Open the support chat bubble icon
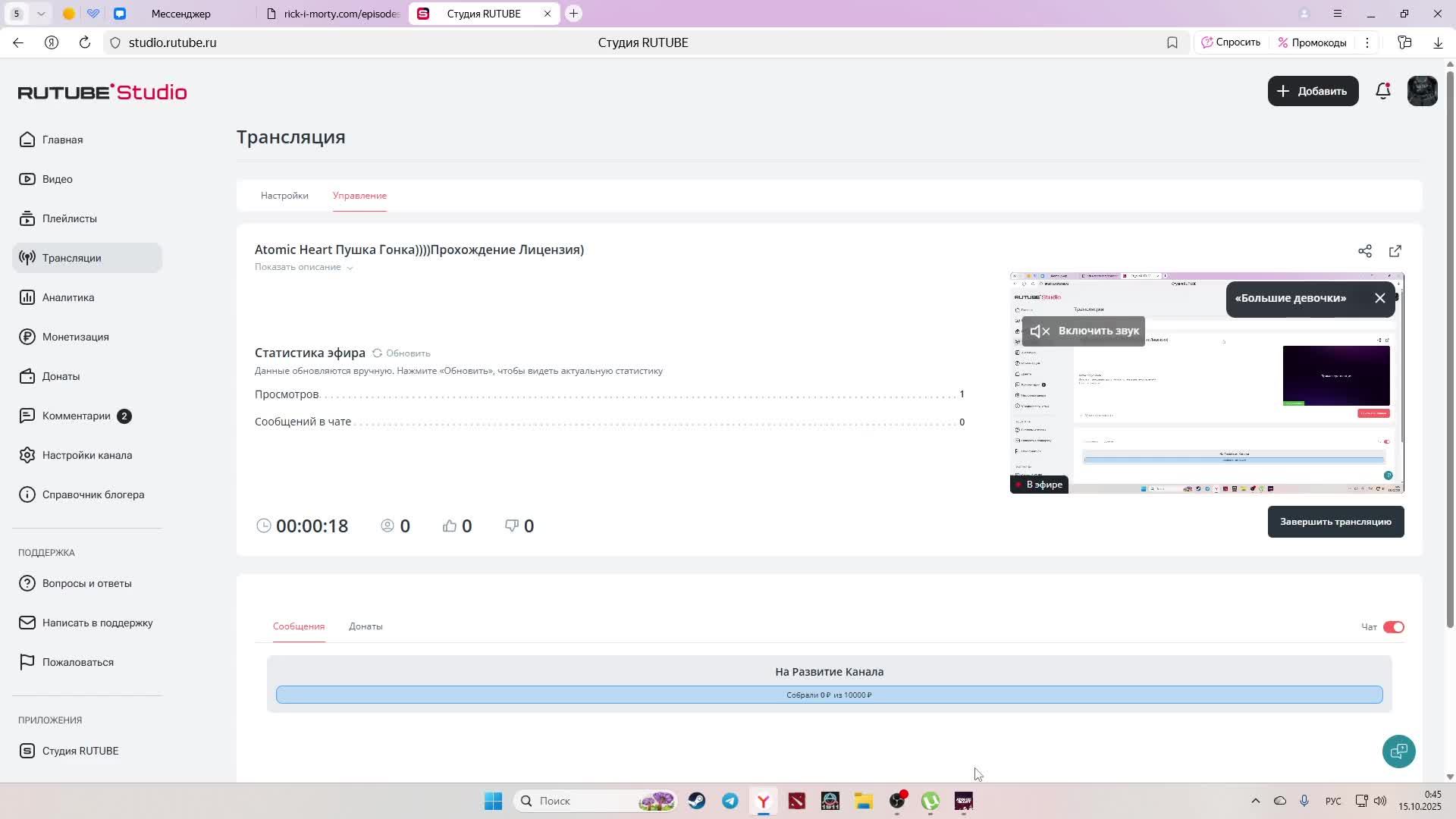The height and width of the screenshot is (819, 1456). coord(1398,752)
